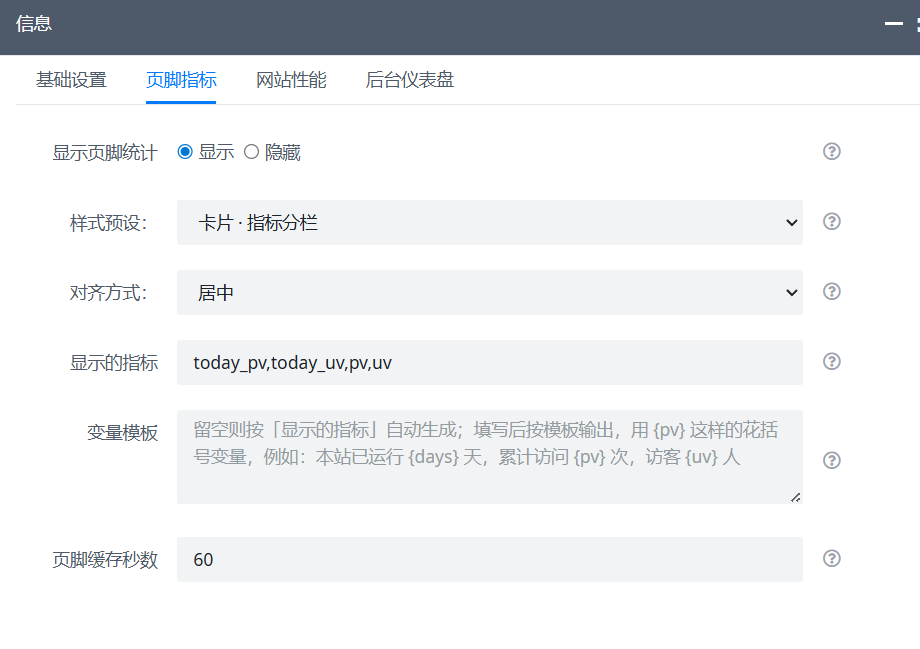Click help icon beside 样式预设 dropdown

click(831, 221)
